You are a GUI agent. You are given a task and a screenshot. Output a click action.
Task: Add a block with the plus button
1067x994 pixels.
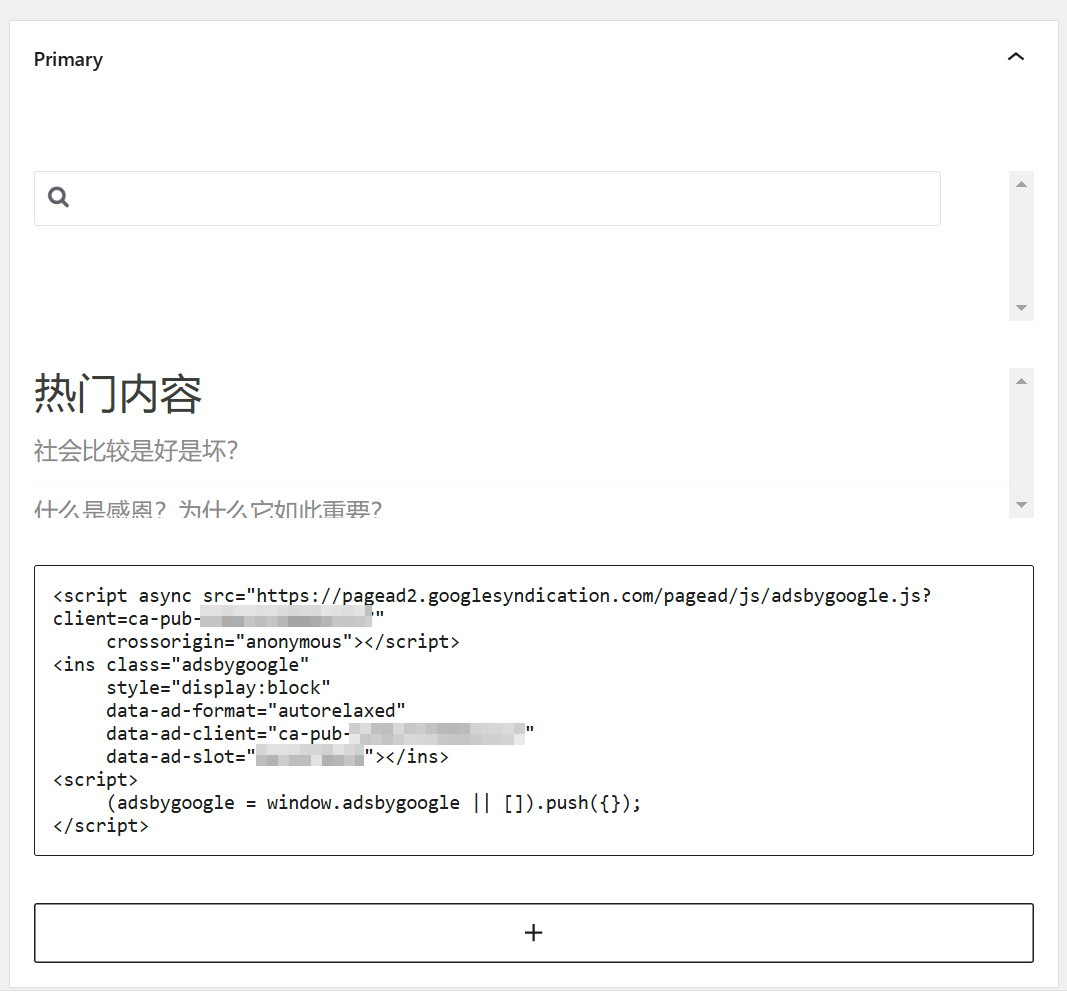pos(533,933)
